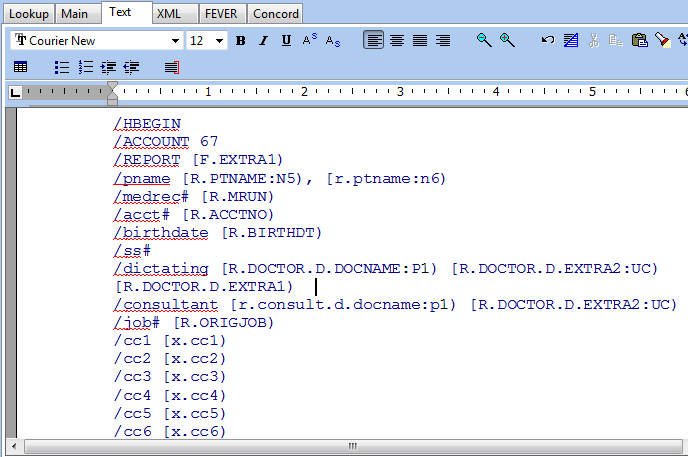The width and height of the screenshot is (688, 457).
Task: Click the /ACCOUNT 67 line
Action: (165, 142)
